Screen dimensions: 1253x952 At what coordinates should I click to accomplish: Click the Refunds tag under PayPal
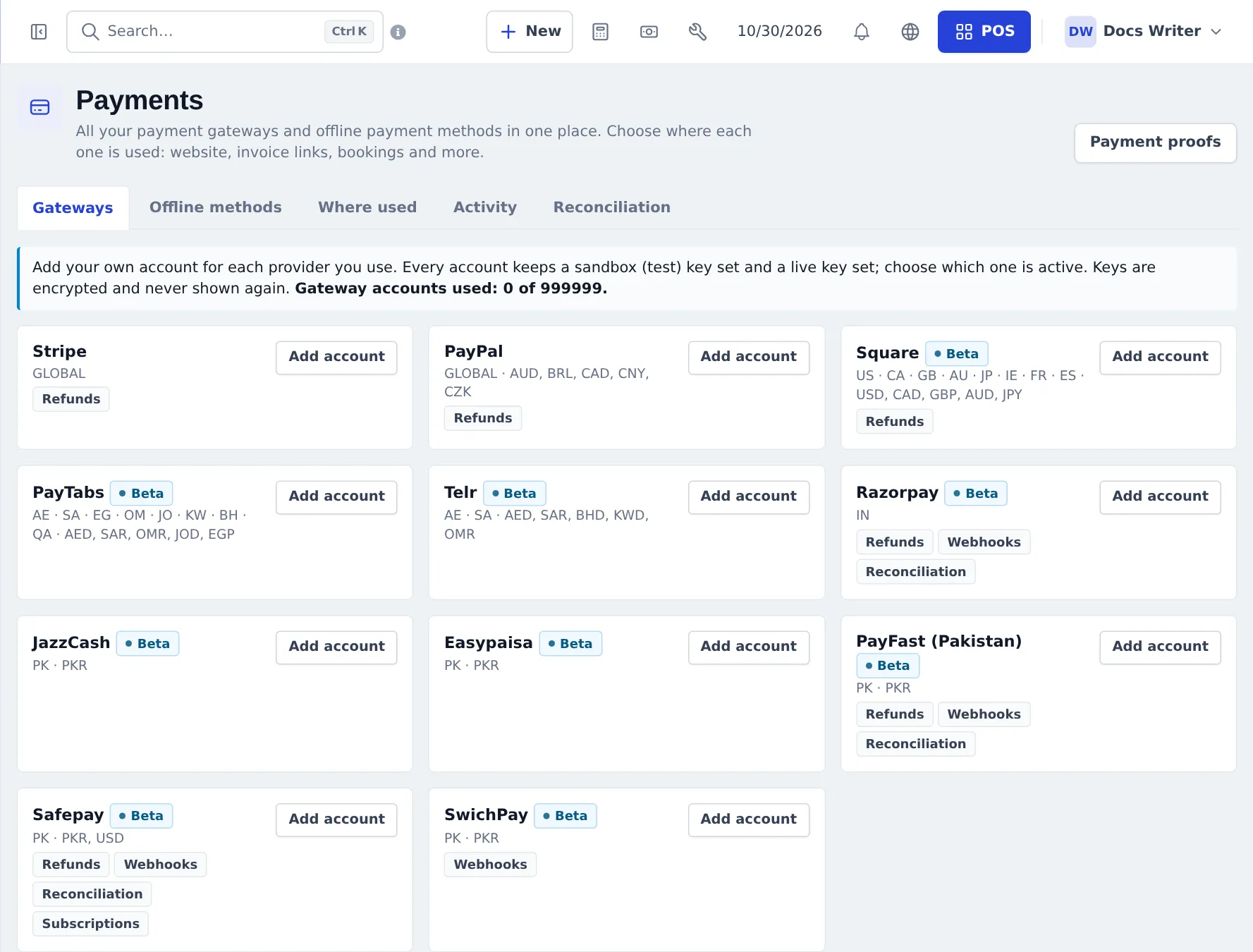coord(483,418)
